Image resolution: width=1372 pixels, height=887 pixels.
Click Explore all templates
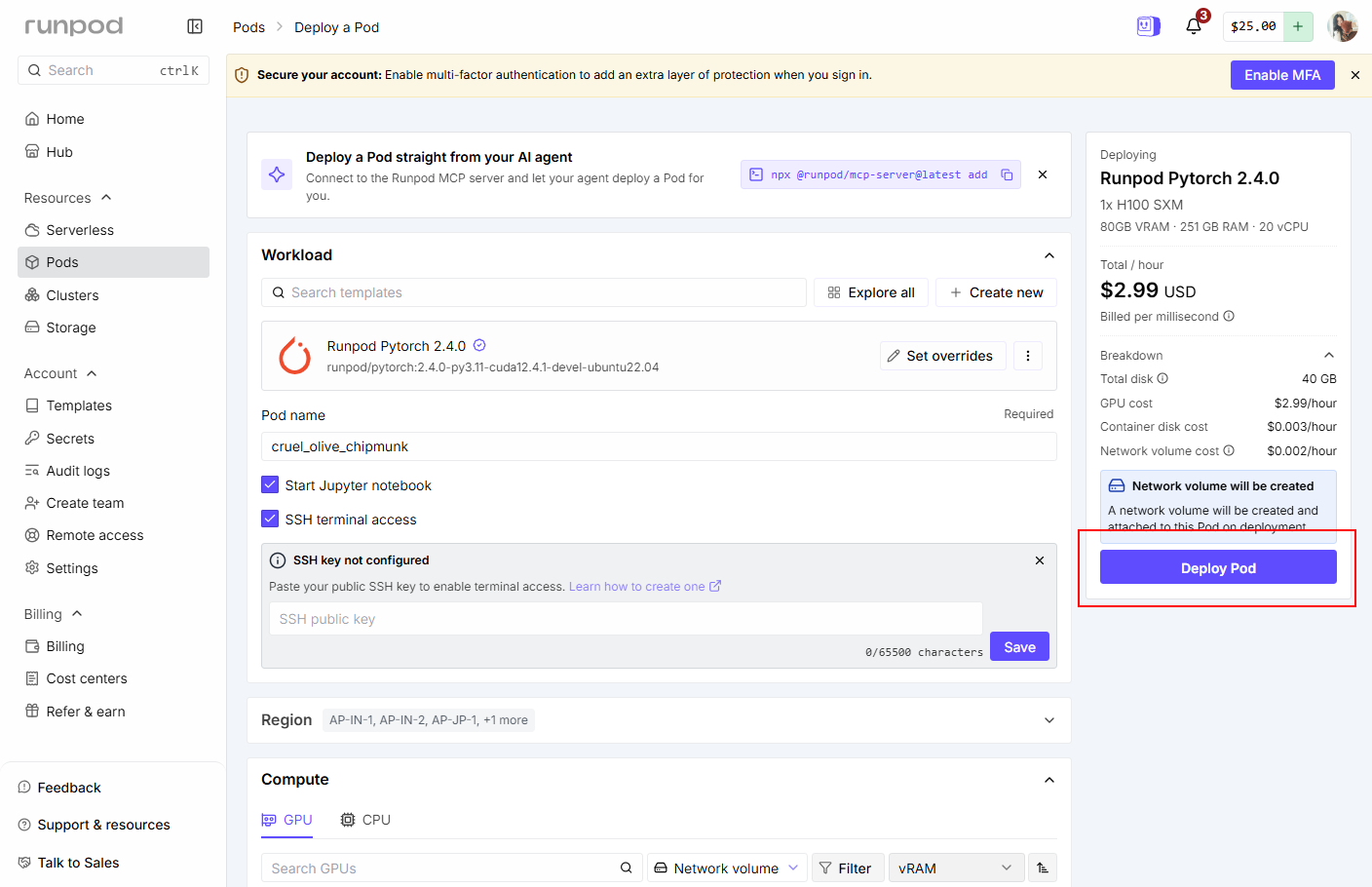coord(871,292)
